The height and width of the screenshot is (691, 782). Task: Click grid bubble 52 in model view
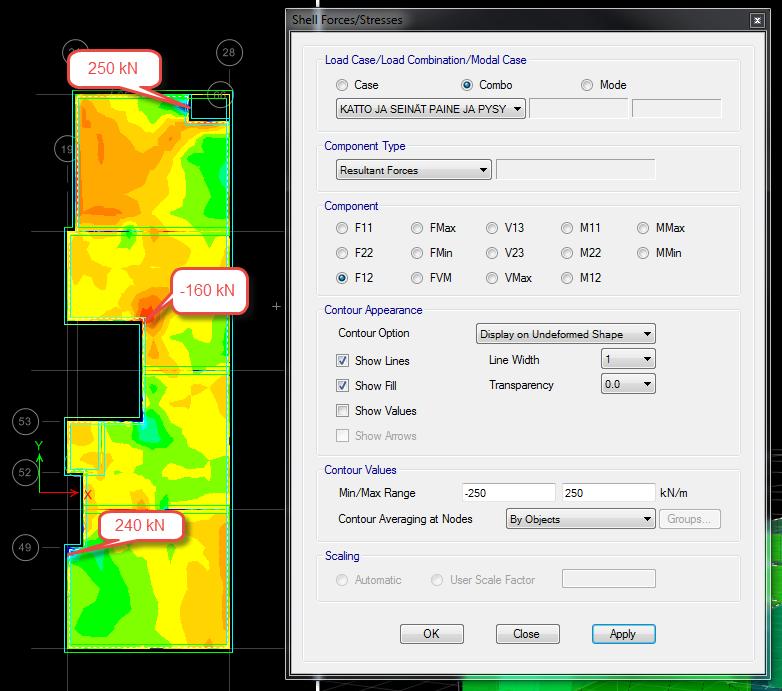pos(25,472)
